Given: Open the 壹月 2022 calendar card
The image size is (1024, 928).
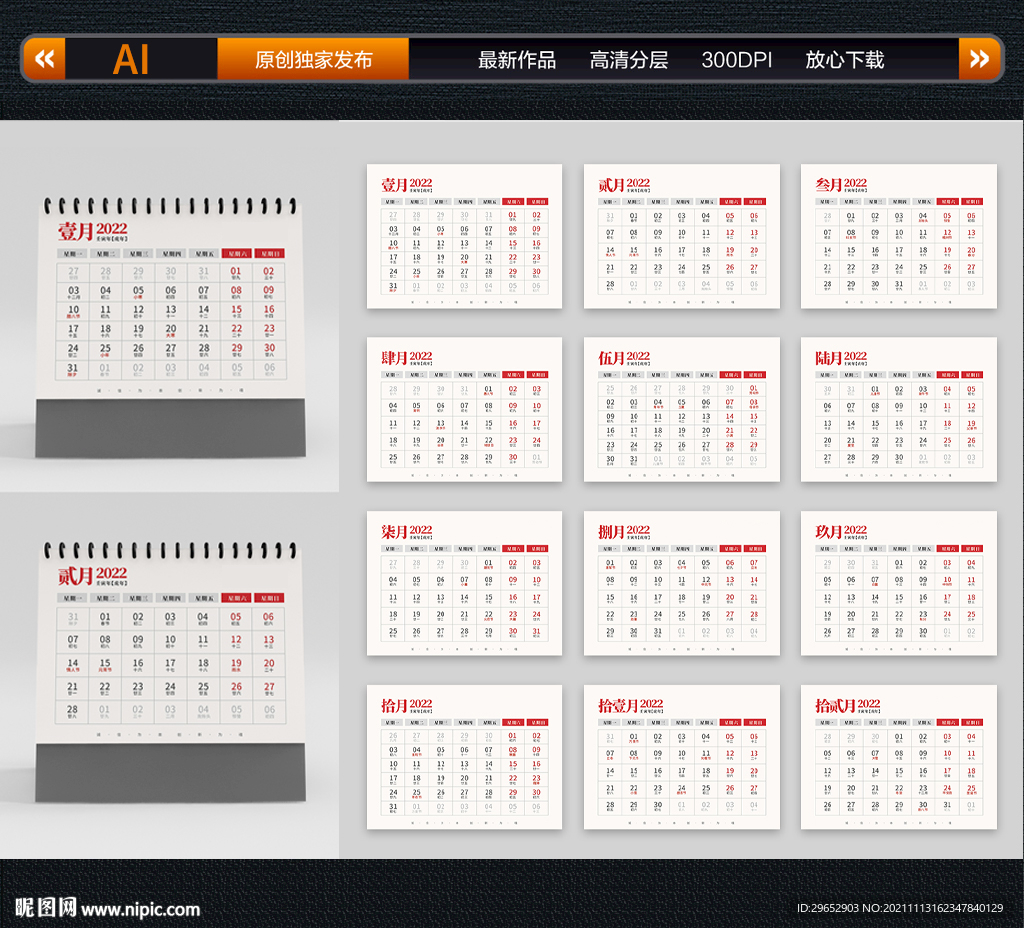Looking at the screenshot, I should (x=464, y=236).
